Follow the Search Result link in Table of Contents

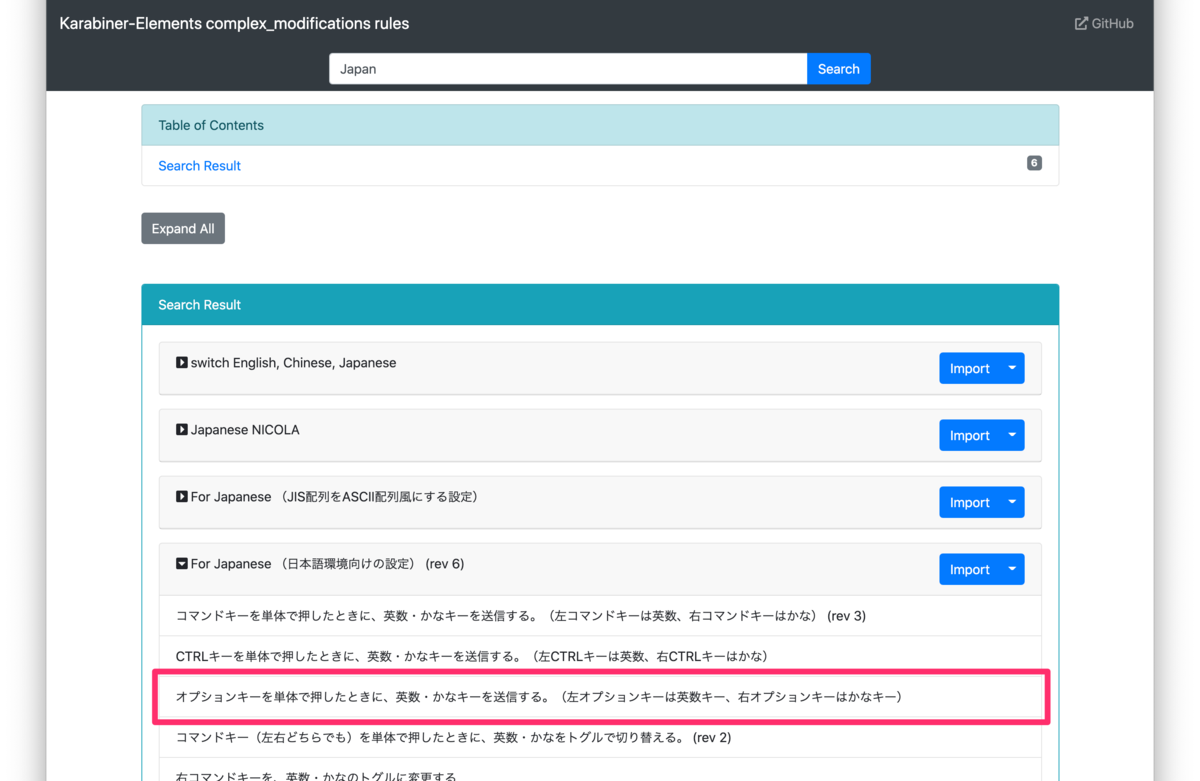coord(199,166)
